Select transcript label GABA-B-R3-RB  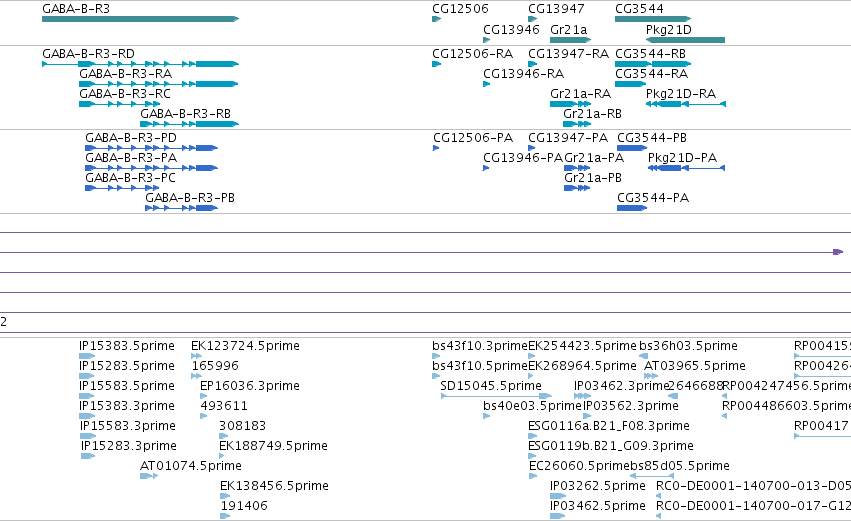coord(186,114)
